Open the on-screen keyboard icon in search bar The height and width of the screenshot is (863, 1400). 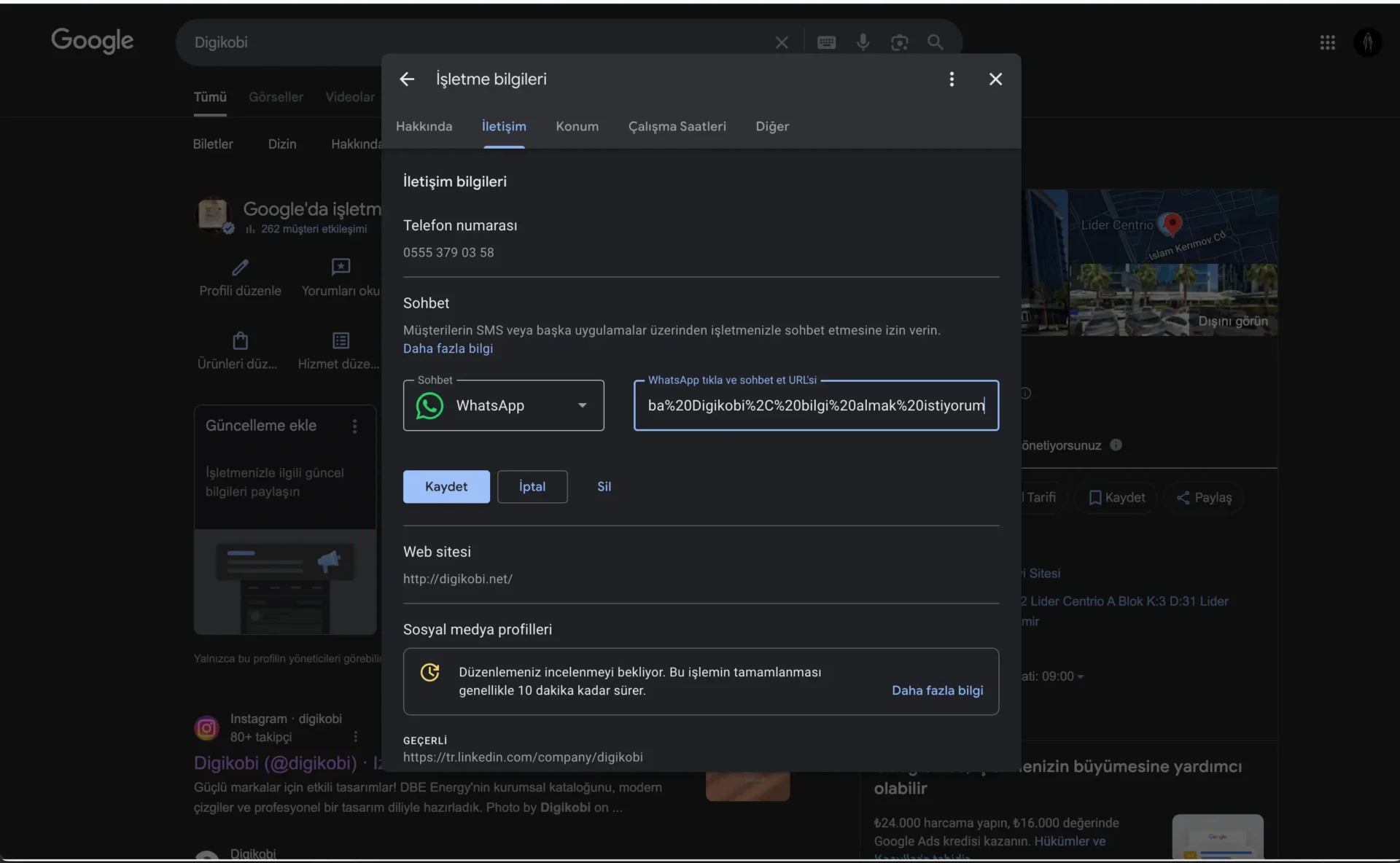tap(826, 42)
